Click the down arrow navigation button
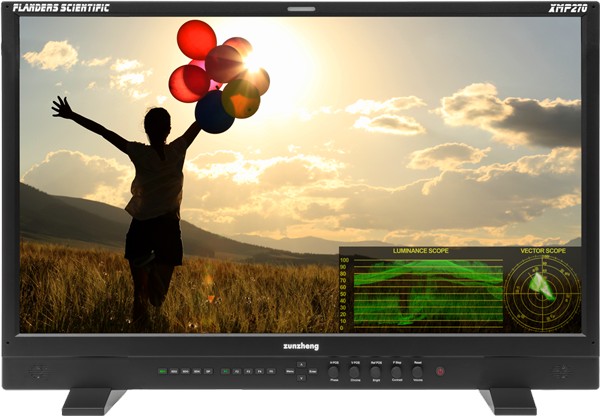 pos(302,378)
